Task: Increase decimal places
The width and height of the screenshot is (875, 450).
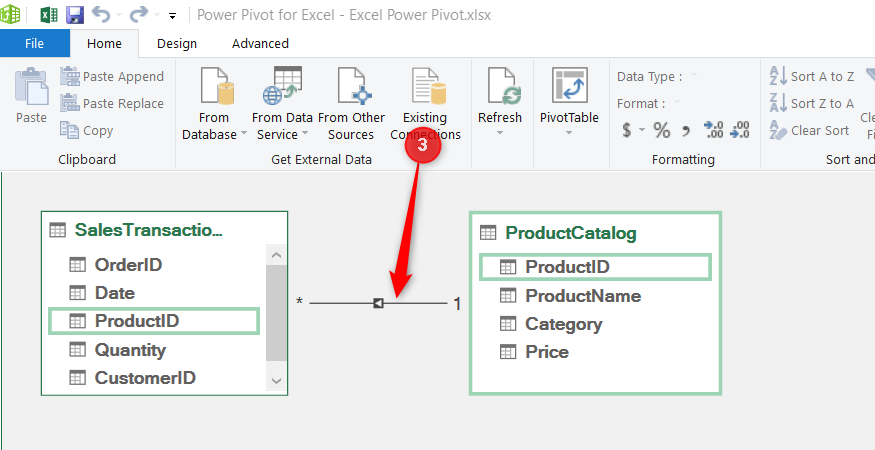Action: [714, 130]
